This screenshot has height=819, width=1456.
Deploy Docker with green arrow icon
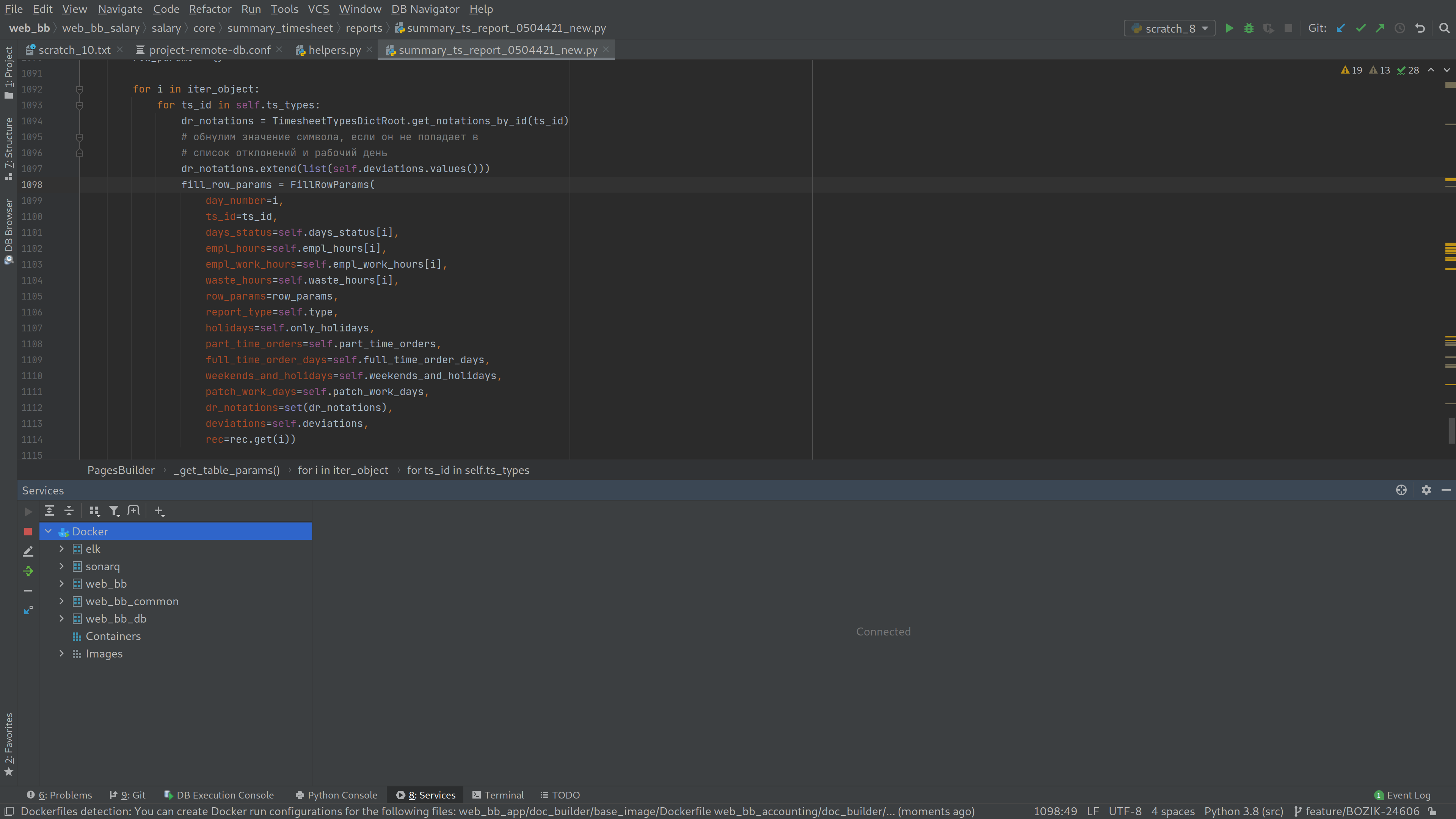(28, 571)
